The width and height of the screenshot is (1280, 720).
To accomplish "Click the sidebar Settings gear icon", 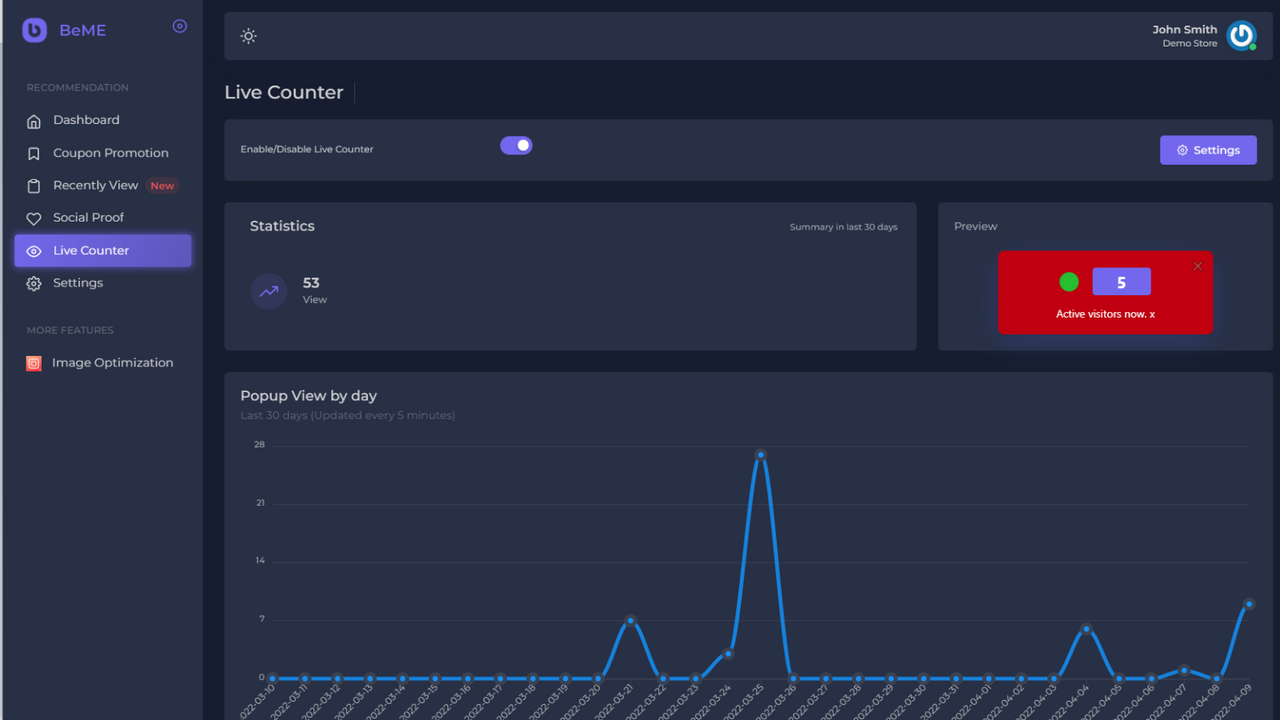I will [34, 284].
